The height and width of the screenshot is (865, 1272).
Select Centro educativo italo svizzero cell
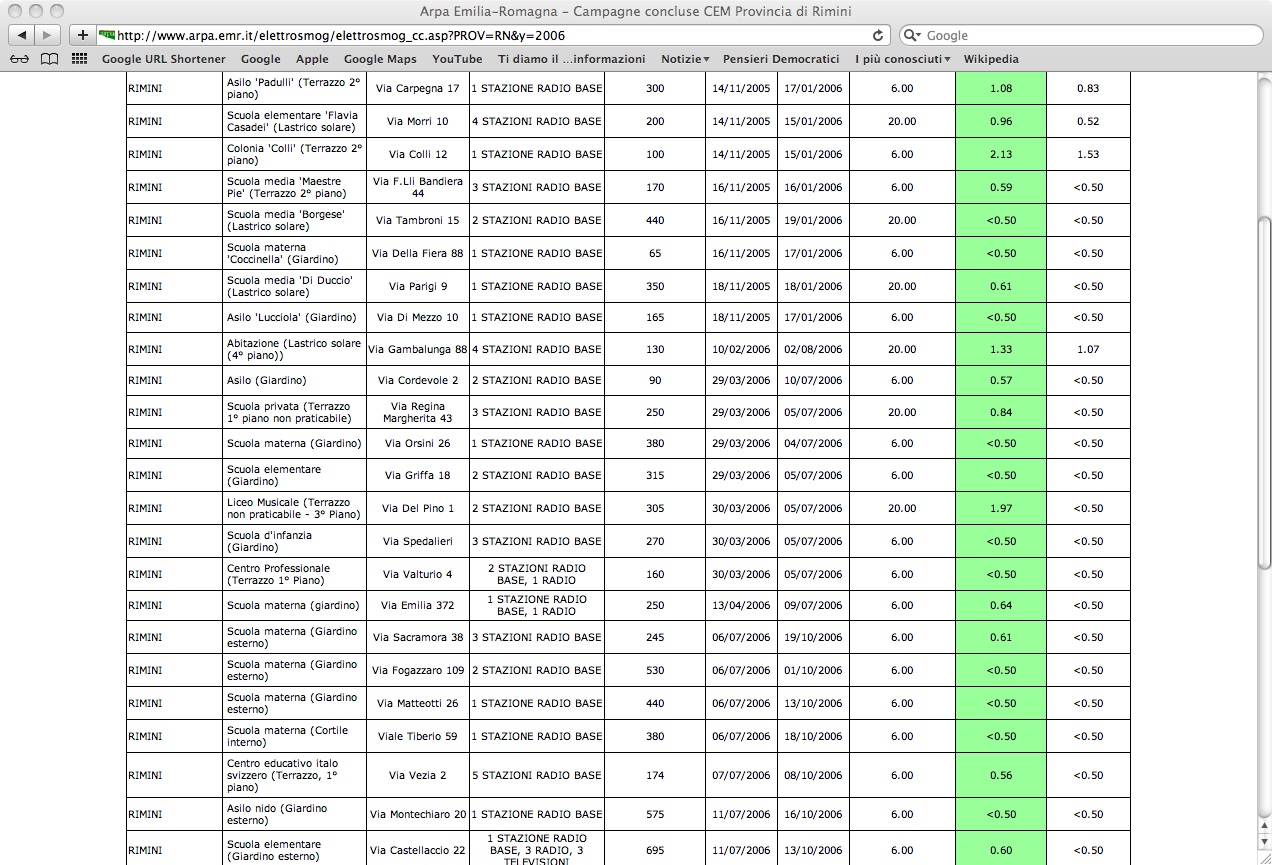click(x=294, y=775)
